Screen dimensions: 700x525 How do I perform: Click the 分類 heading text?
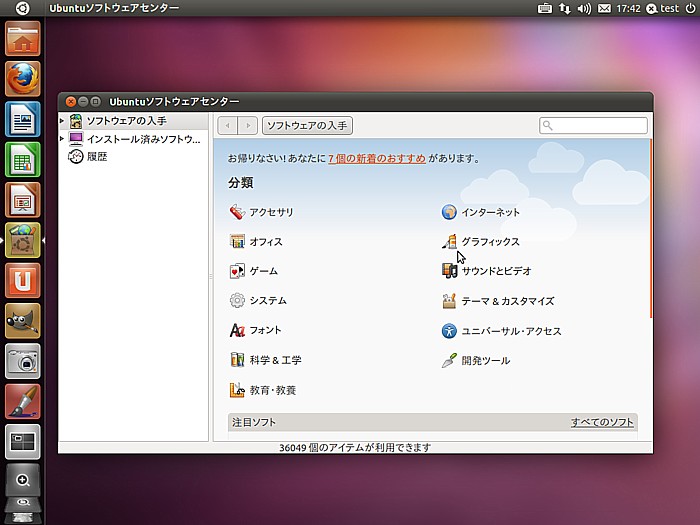click(241, 183)
